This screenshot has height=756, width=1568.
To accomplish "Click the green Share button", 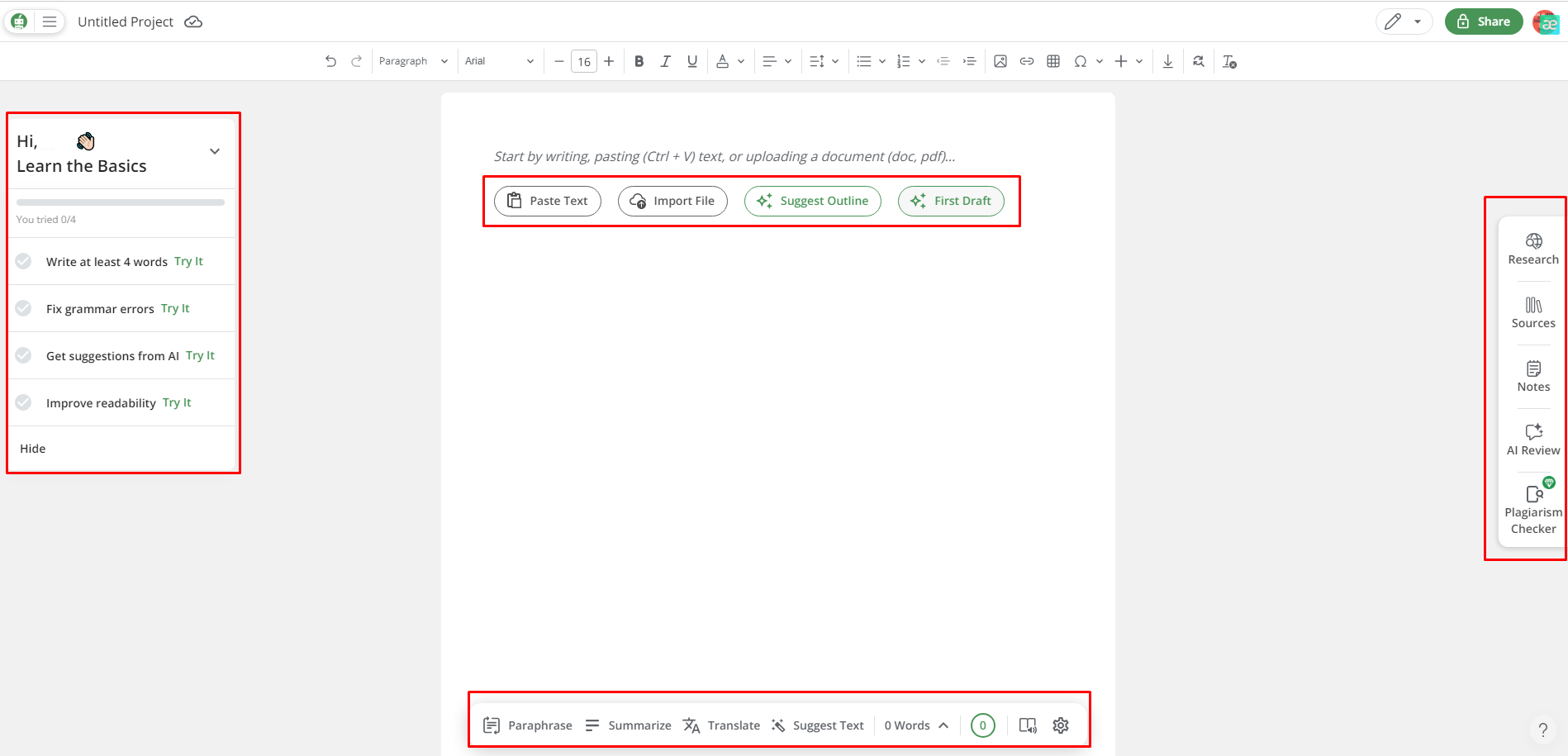I will (1484, 21).
